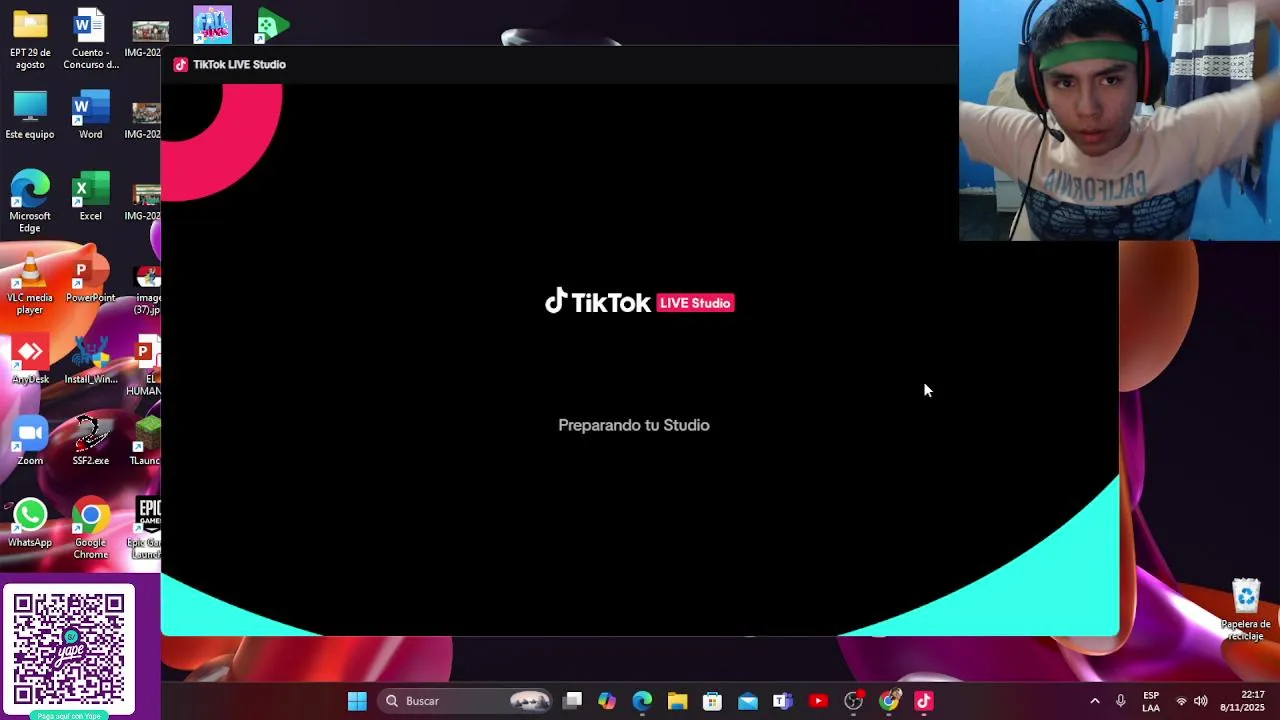Open Task View from the taskbar
The width and height of the screenshot is (1280, 720).
[572, 701]
